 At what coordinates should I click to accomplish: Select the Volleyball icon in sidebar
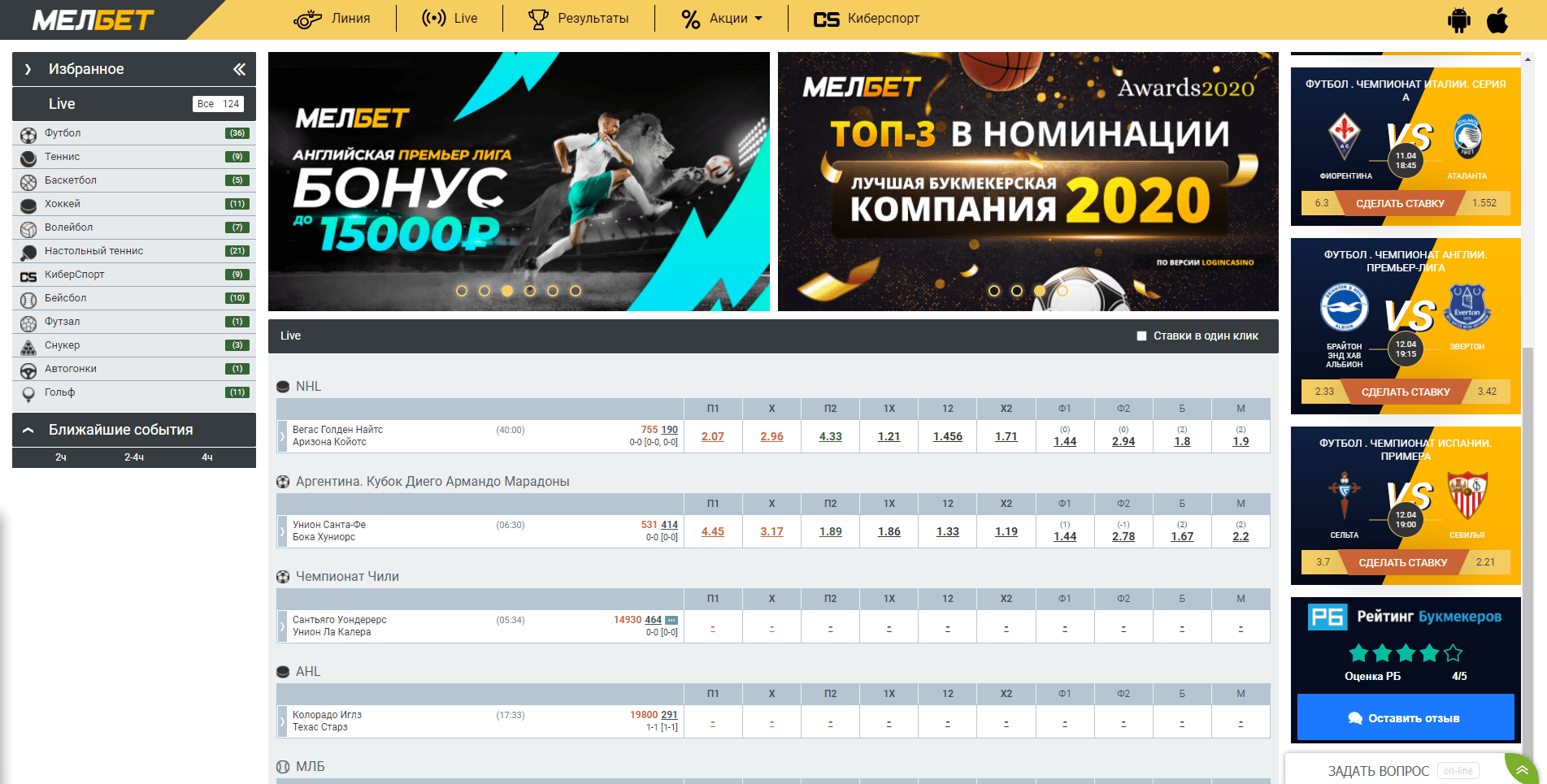coord(28,228)
